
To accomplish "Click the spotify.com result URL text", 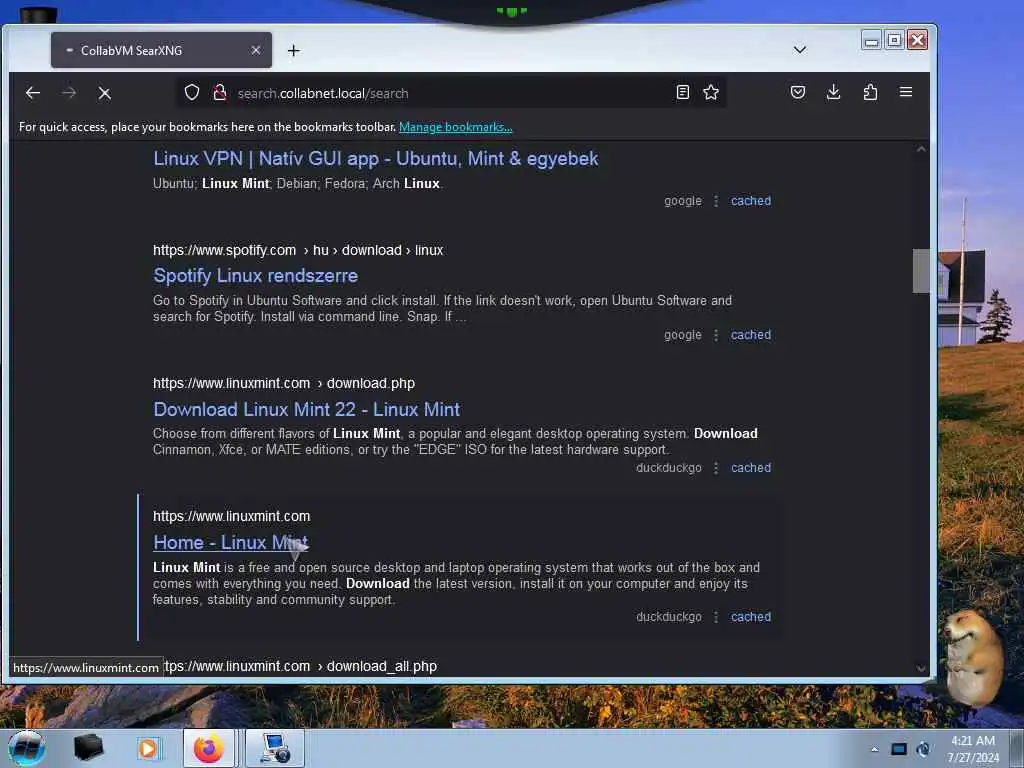I will point(298,250).
